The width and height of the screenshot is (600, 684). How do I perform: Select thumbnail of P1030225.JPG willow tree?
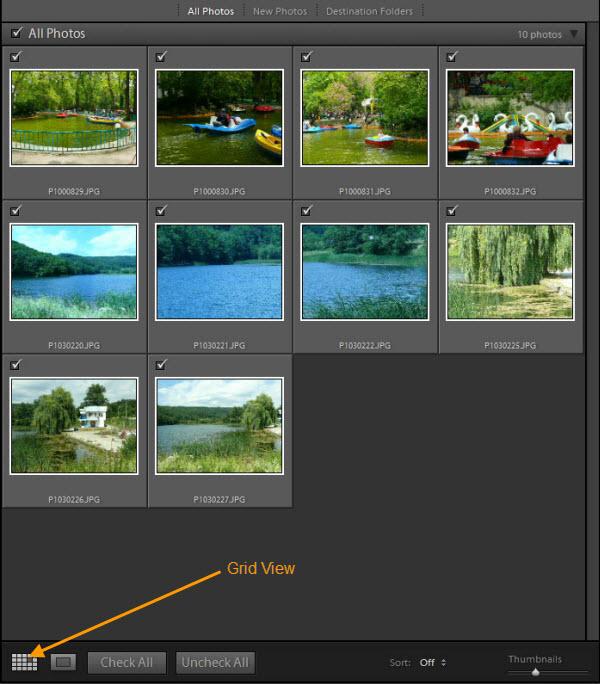pyautogui.click(x=510, y=272)
